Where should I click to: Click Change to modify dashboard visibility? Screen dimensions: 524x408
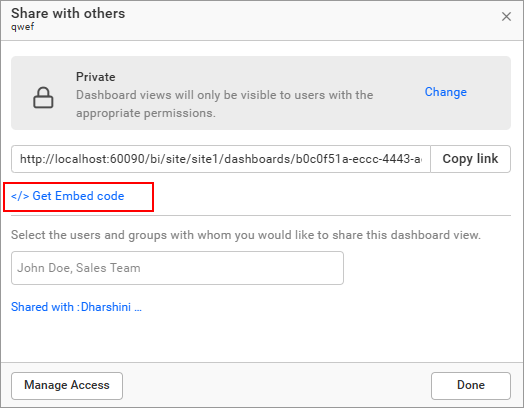[x=445, y=92]
